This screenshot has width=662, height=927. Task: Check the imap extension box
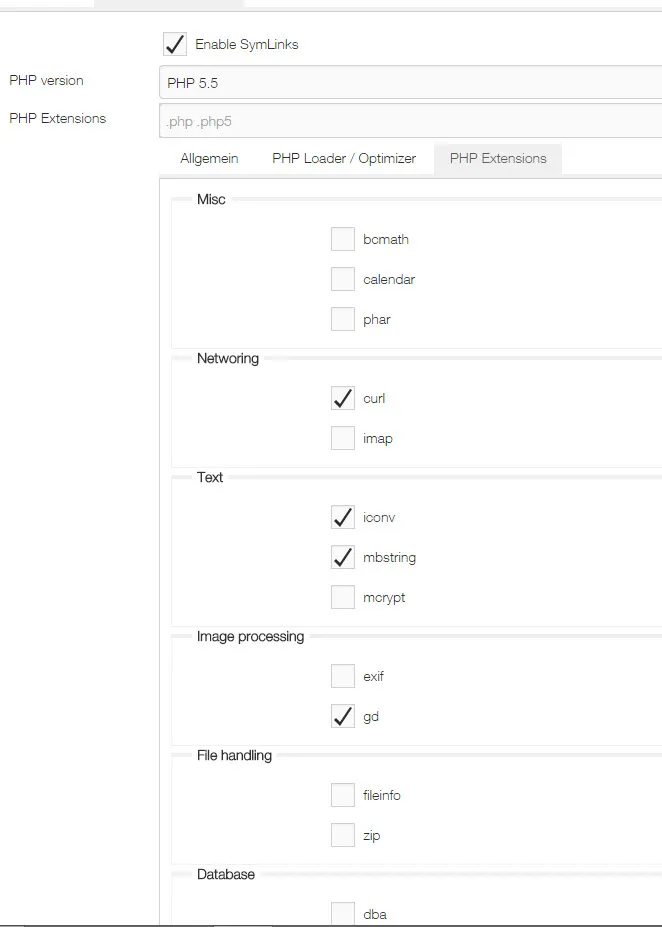tap(343, 438)
